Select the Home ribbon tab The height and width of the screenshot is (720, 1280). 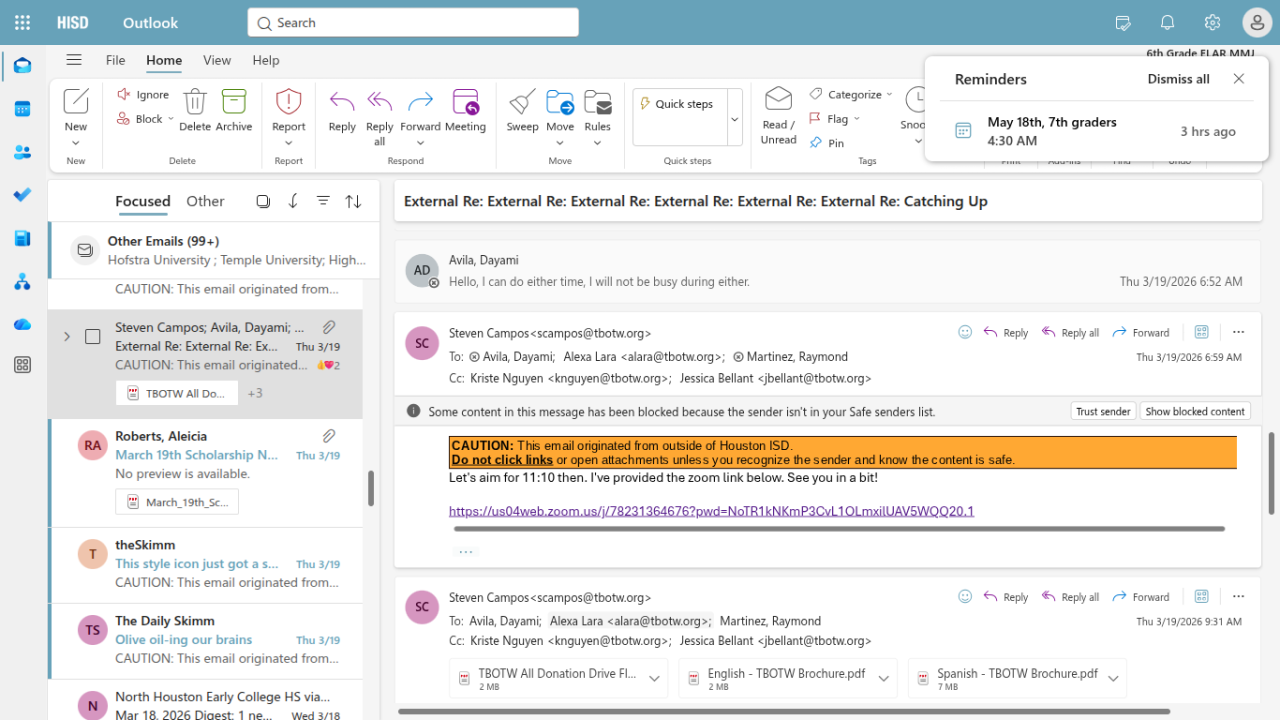click(164, 60)
